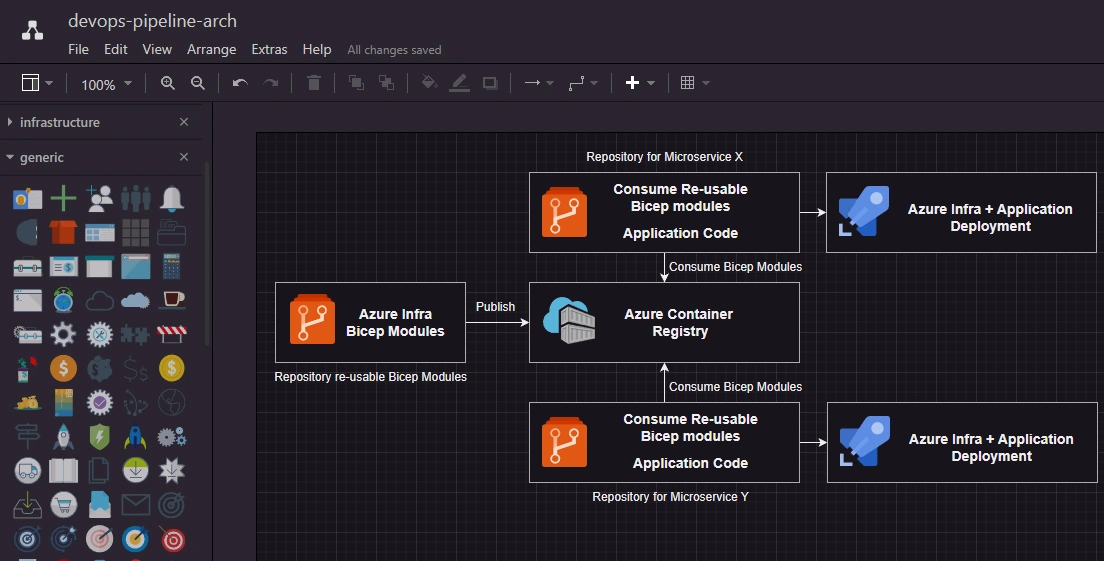
Task: Select the white filled cloud shape
Action: (135, 301)
